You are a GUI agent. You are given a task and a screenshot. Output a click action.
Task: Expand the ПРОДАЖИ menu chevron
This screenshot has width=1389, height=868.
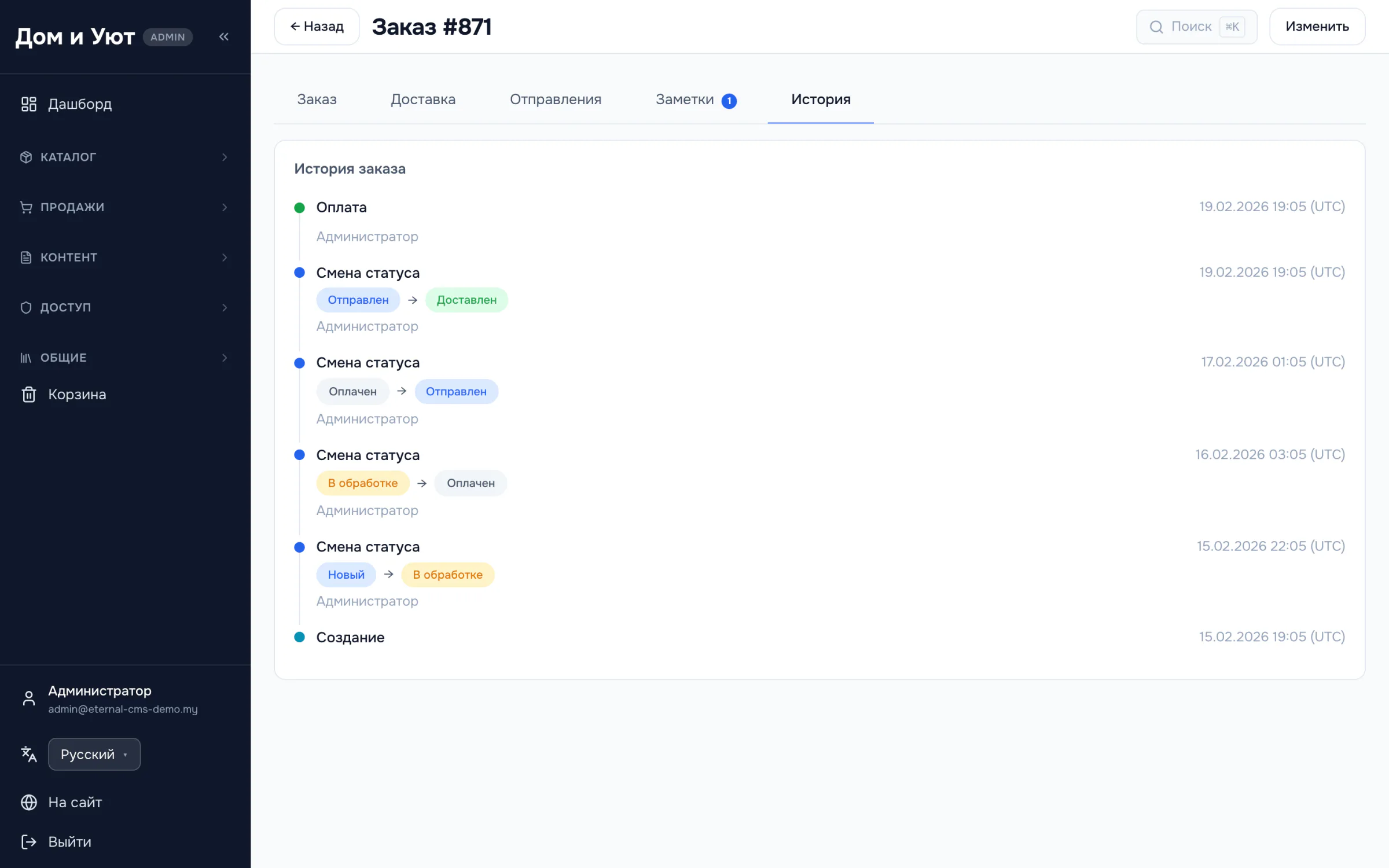pyautogui.click(x=225, y=207)
